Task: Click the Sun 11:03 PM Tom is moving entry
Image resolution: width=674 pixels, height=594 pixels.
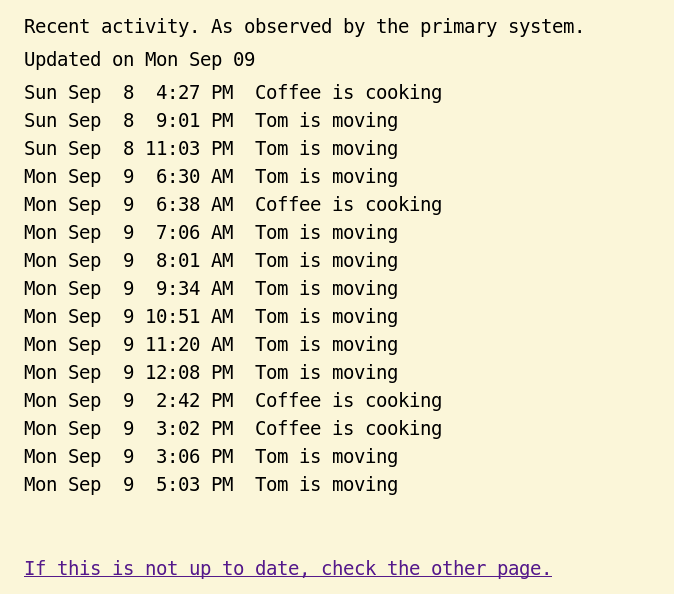Action: click(x=210, y=149)
